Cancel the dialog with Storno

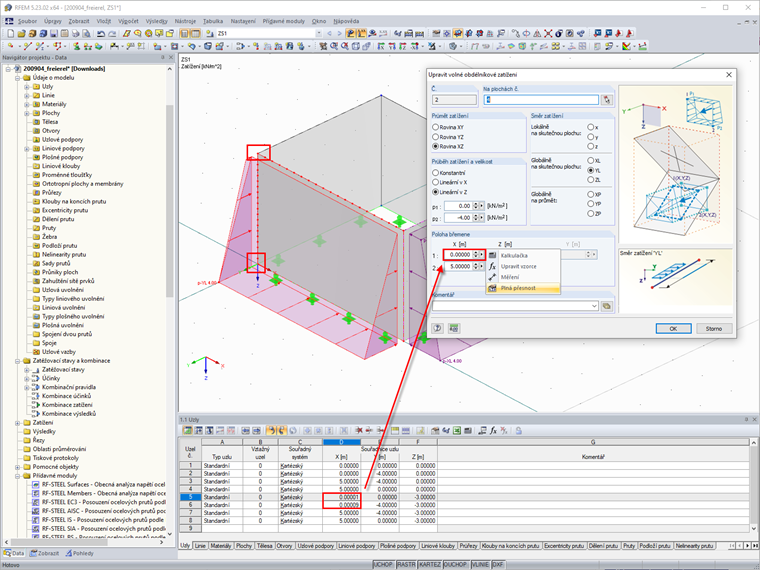click(x=713, y=329)
